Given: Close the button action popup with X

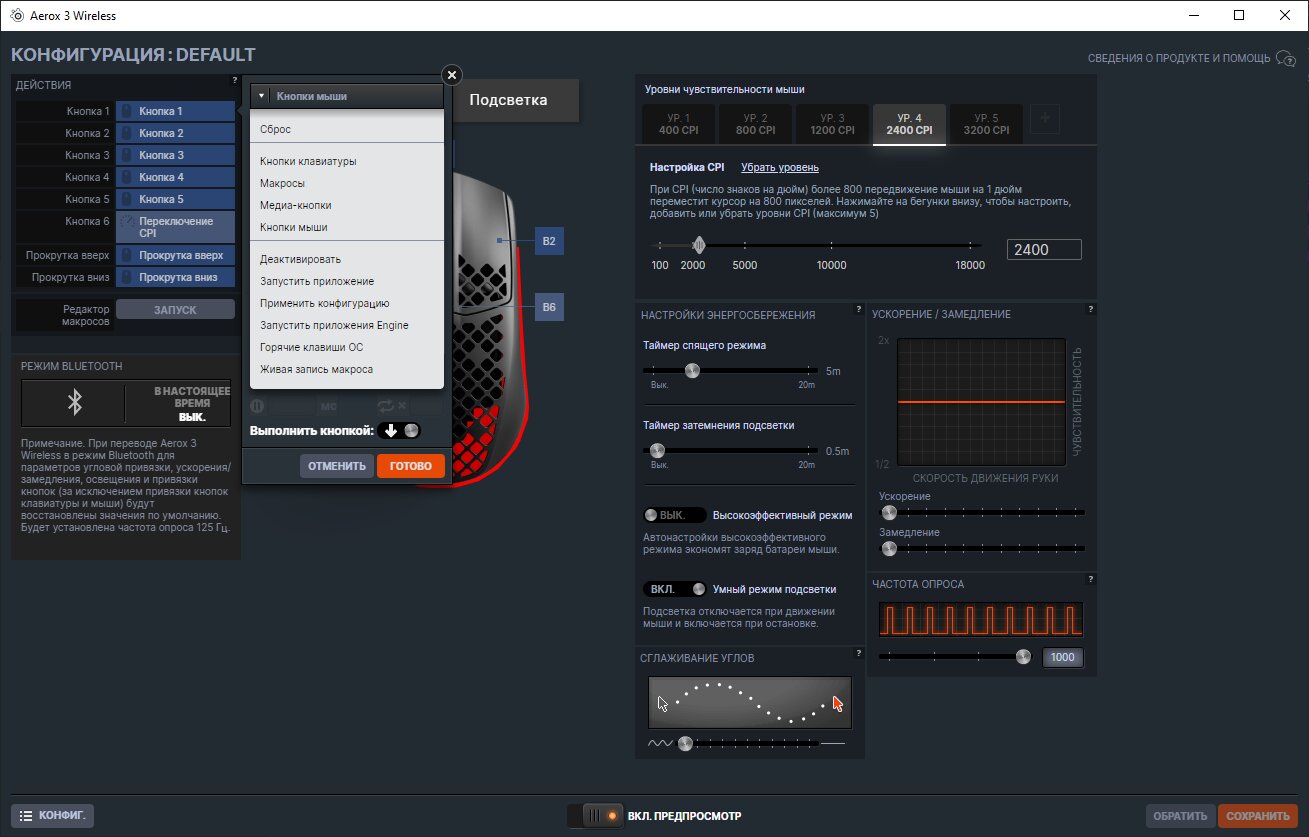Looking at the screenshot, I should tap(452, 75).
